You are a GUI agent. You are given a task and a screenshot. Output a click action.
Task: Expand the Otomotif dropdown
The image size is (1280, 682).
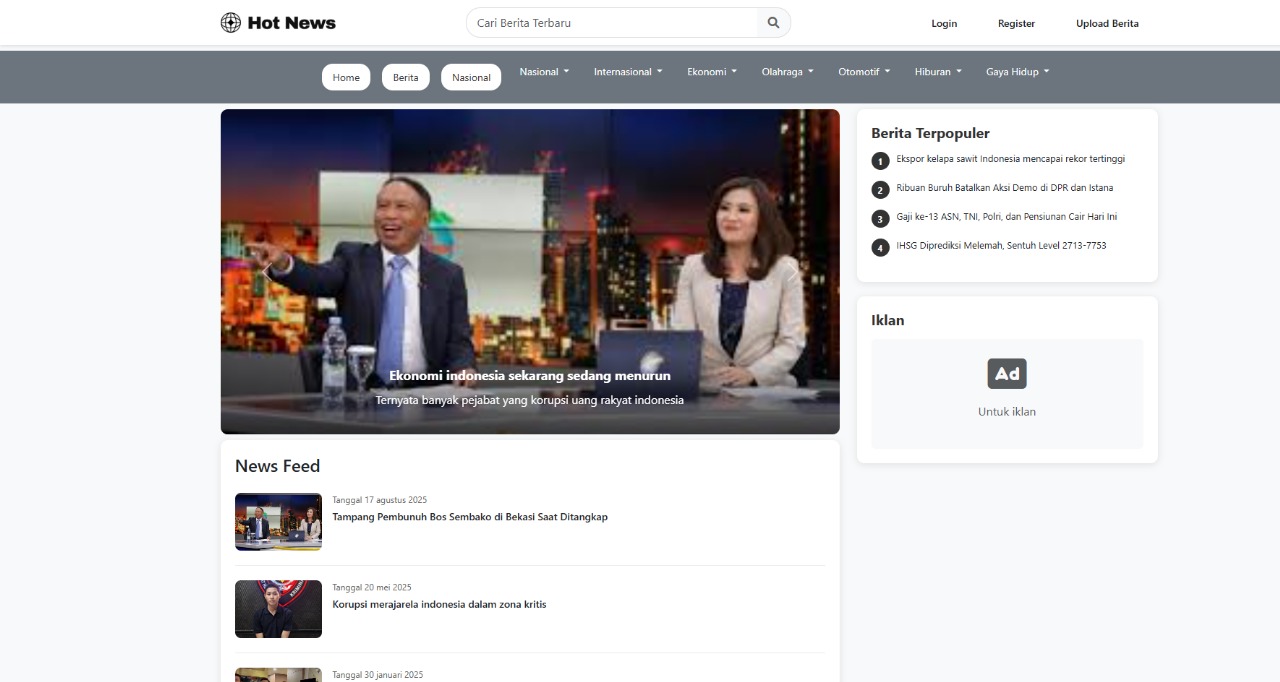[864, 72]
